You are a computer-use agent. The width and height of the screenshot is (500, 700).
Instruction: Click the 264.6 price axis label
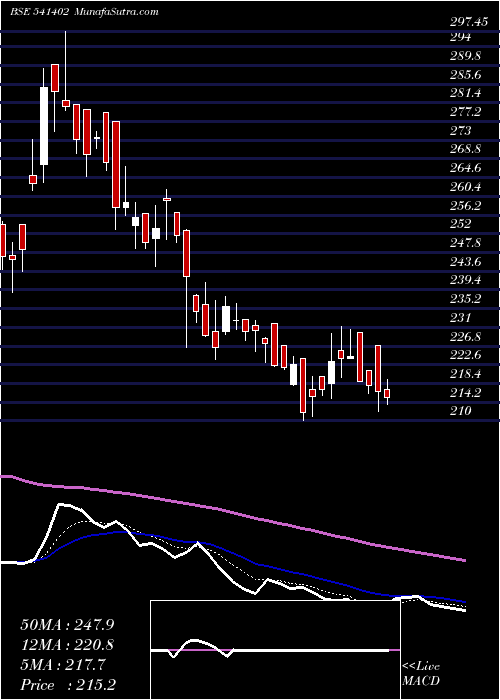click(465, 168)
